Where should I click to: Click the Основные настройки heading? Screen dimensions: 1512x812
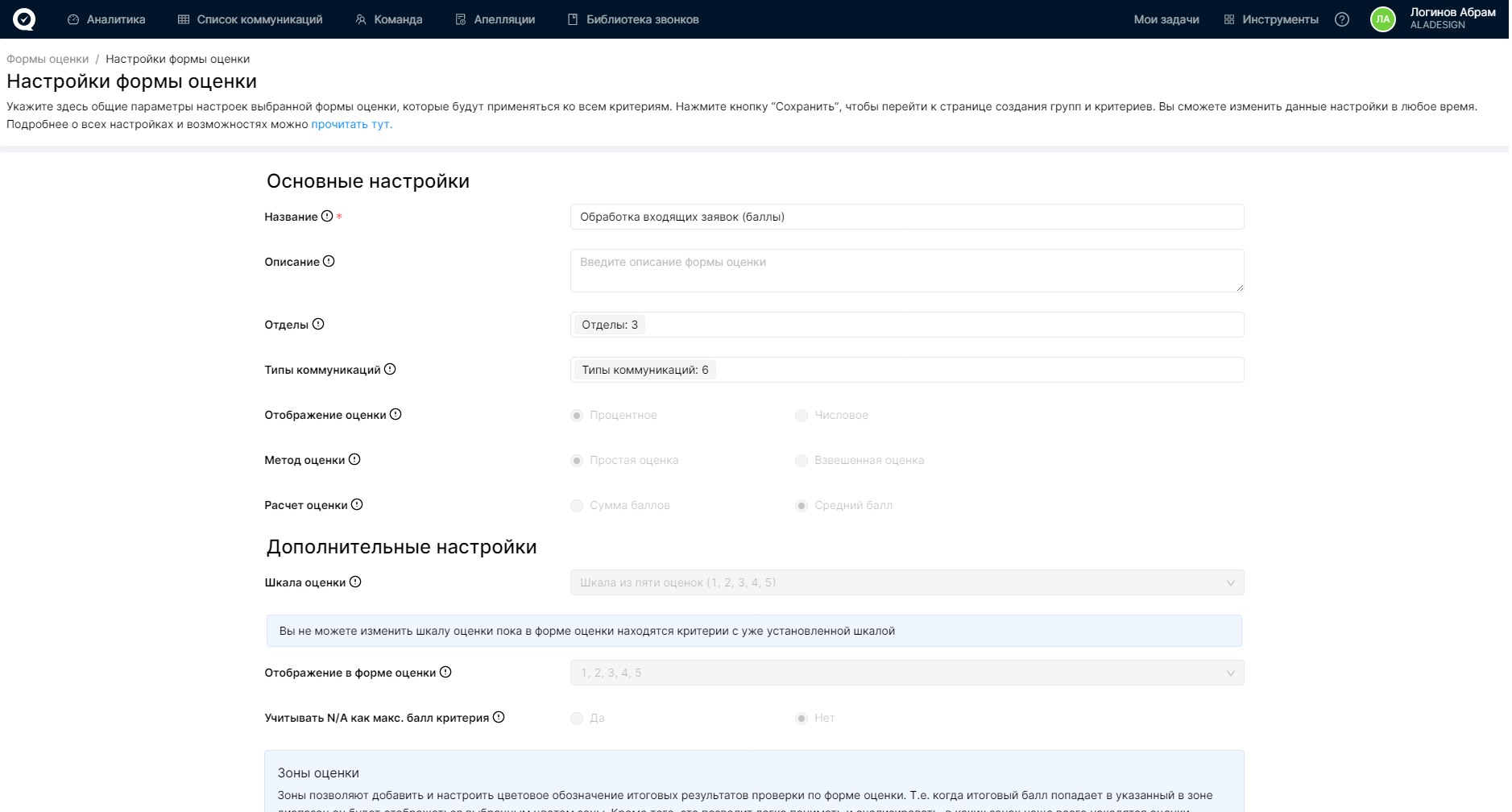[368, 181]
